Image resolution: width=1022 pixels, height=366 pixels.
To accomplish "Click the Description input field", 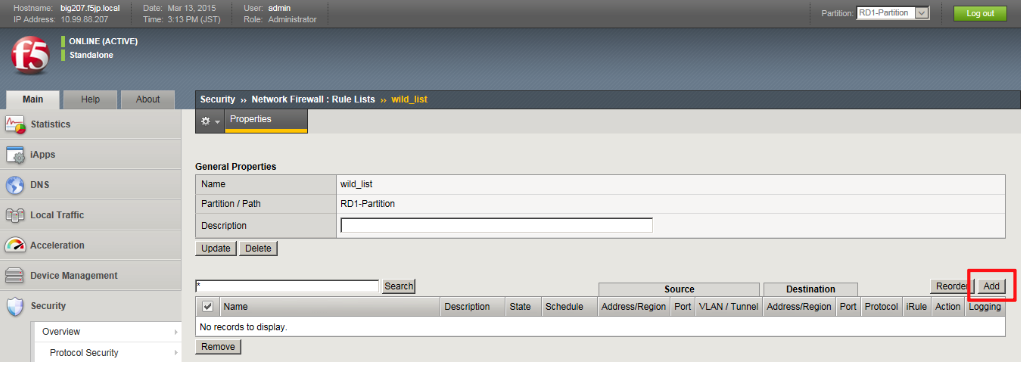I will tap(496, 225).
